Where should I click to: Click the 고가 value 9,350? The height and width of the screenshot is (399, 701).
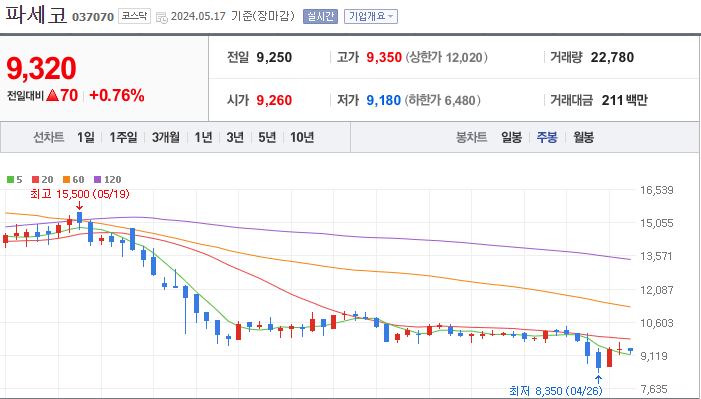pyautogui.click(x=384, y=57)
